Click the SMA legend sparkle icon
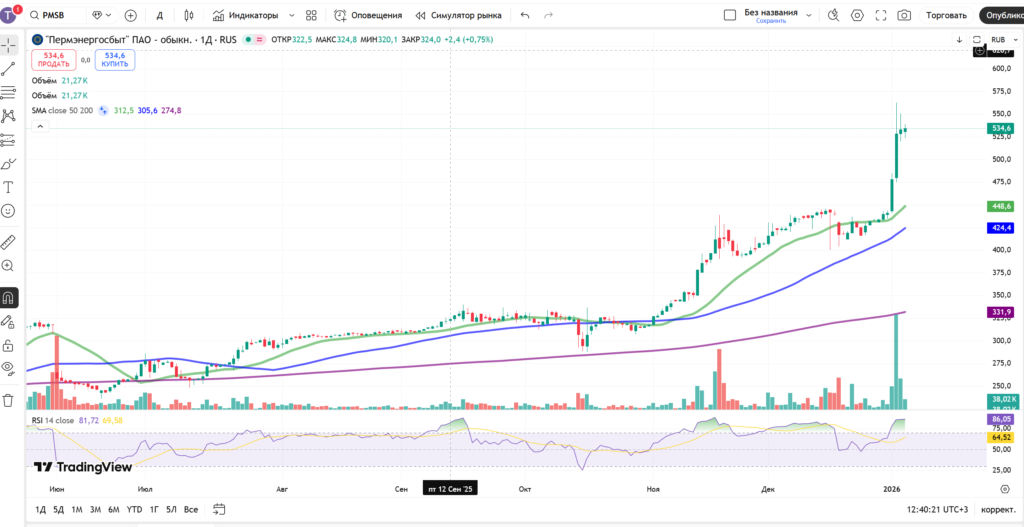Viewport: 1024px width, 527px height. 103,111
